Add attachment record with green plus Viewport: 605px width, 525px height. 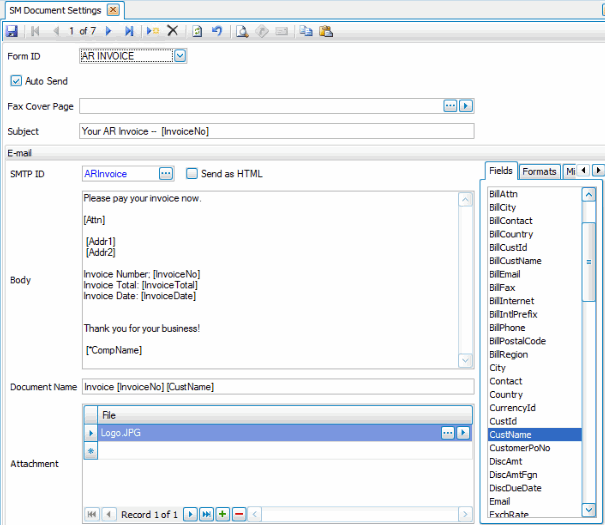(223, 514)
